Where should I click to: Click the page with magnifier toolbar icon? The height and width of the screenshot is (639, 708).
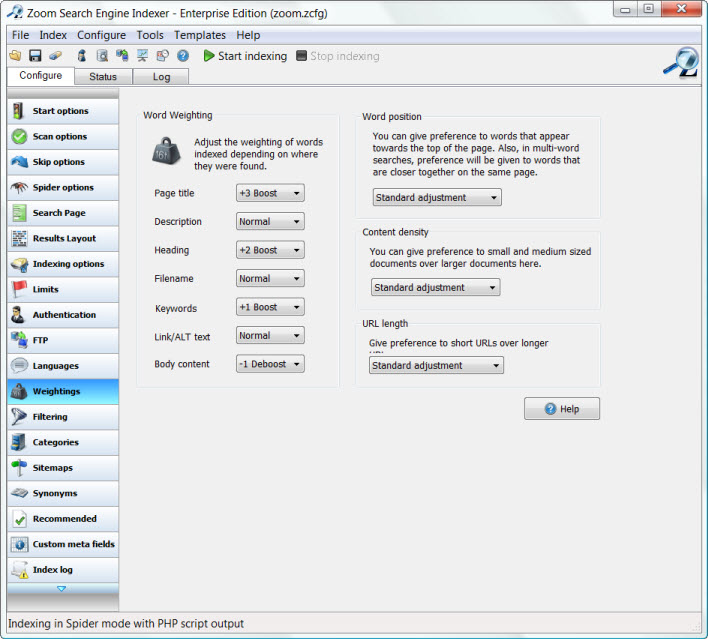[102, 56]
